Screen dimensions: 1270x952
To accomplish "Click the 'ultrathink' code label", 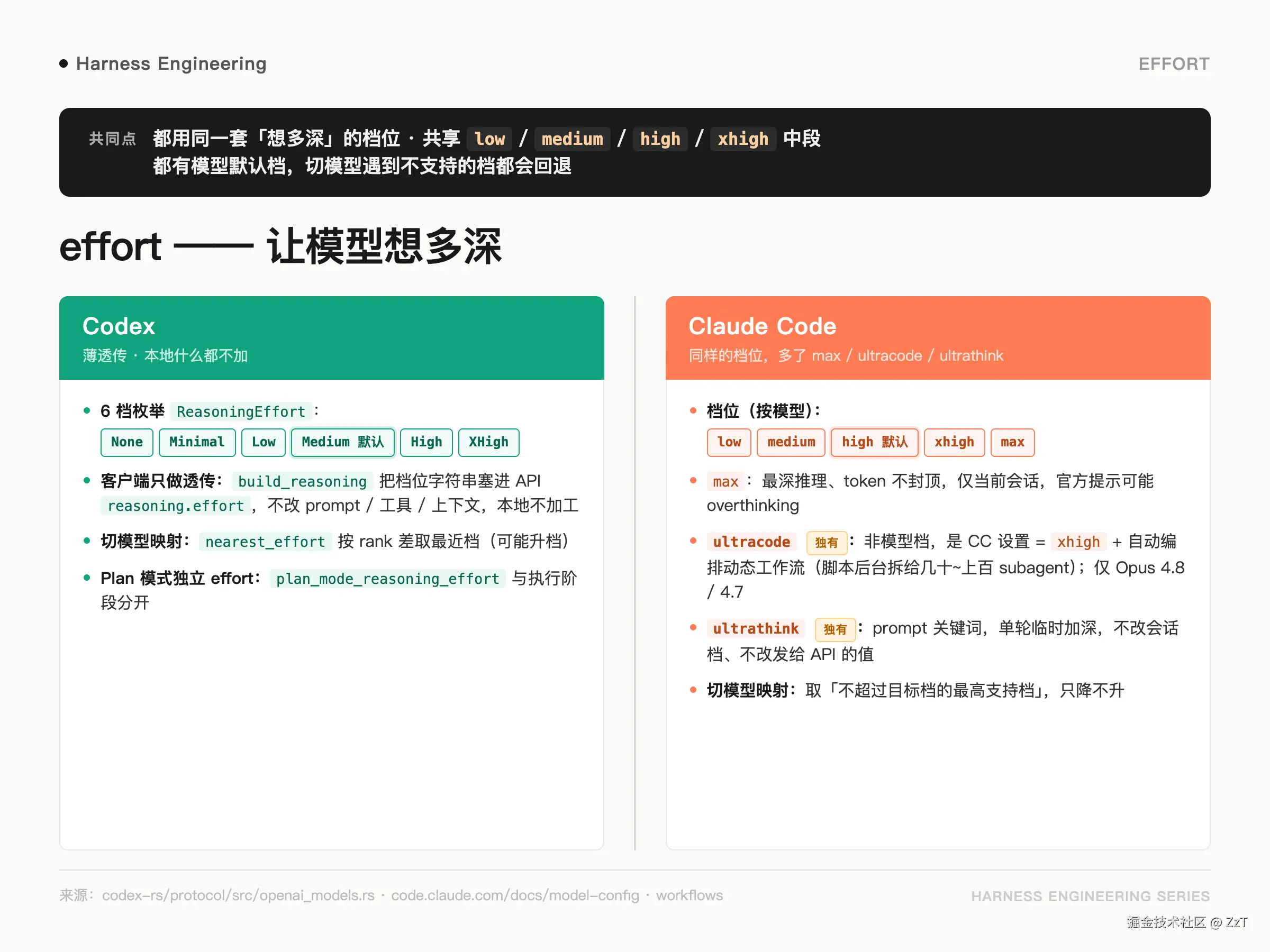I will [x=756, y=628].
